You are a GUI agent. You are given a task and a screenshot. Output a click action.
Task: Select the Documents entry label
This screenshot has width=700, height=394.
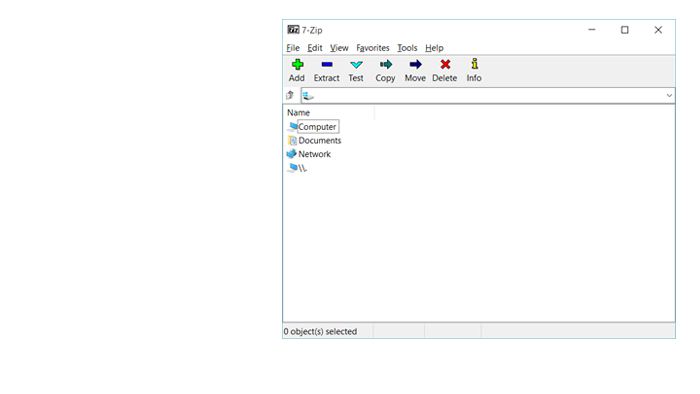[320, 141]
